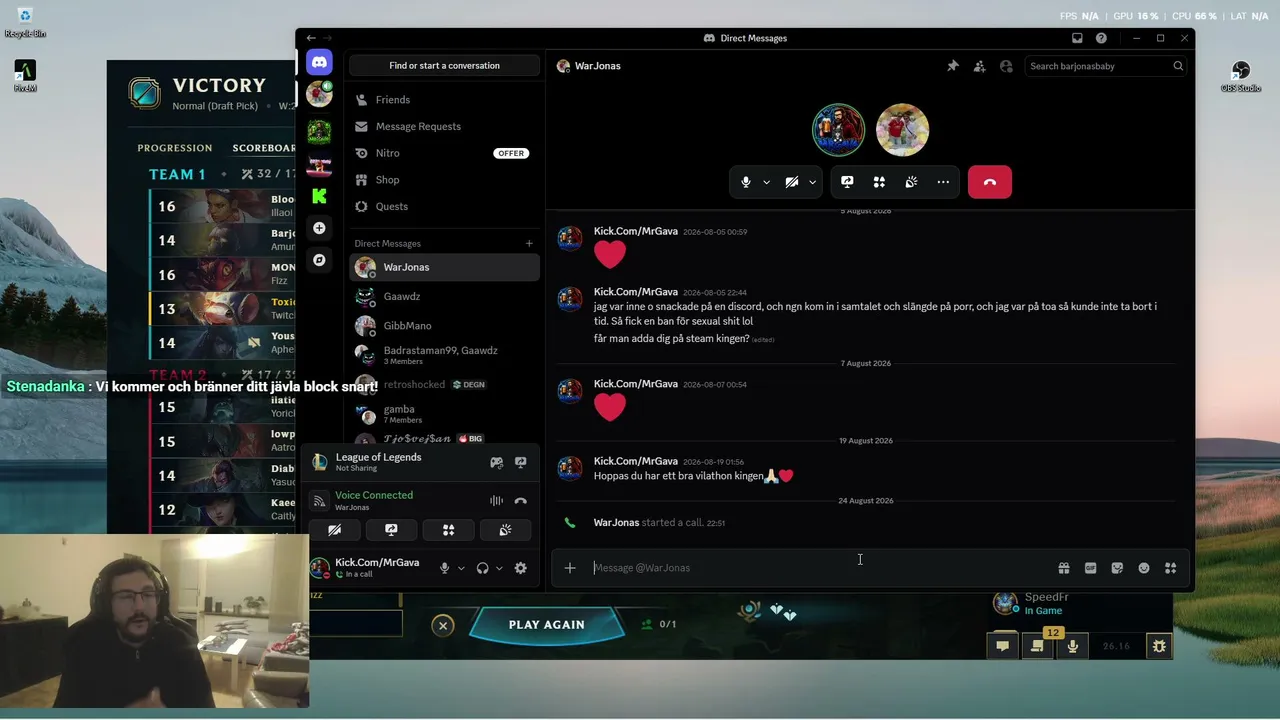Open League client settings bug icon
The image size is (1280, 720).
[x=1159, y=646]
